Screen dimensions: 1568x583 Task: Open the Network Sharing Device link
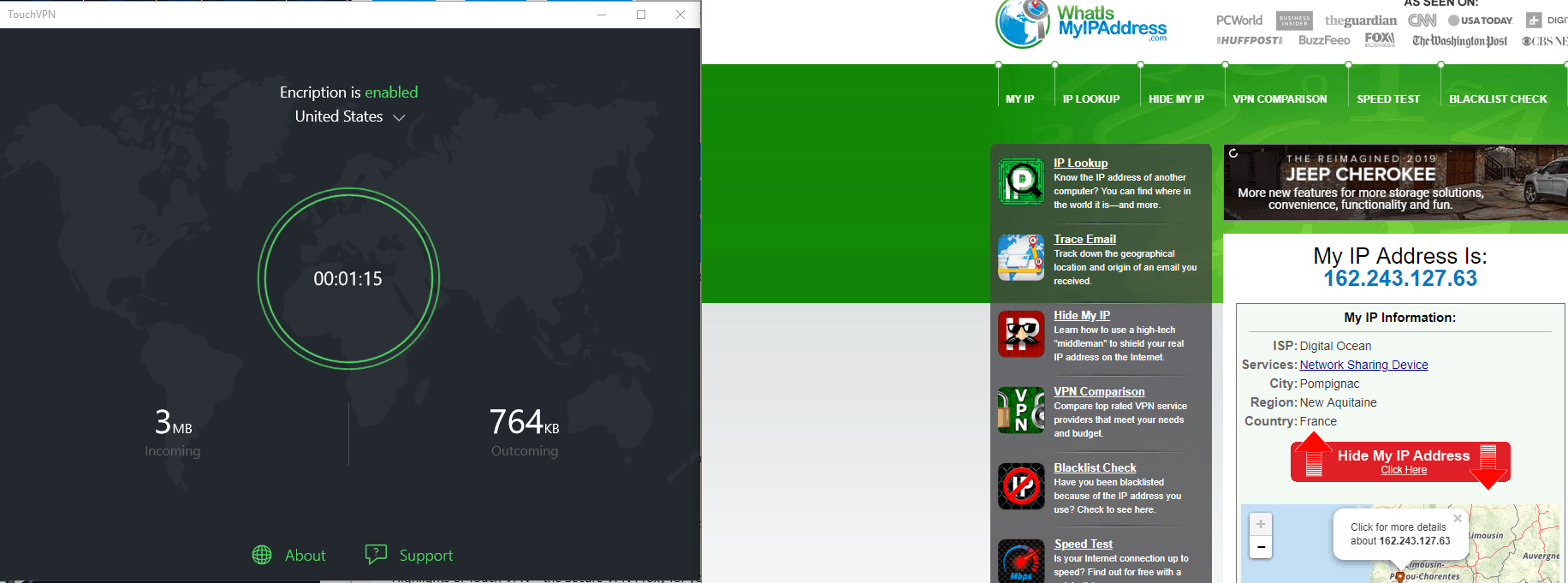coord(1363,365)
